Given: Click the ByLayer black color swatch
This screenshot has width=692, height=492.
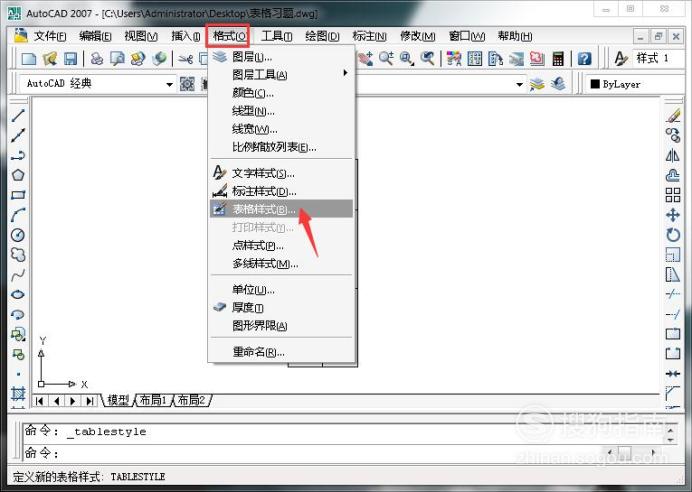Looking at the screenshot, I should point(595,84).
